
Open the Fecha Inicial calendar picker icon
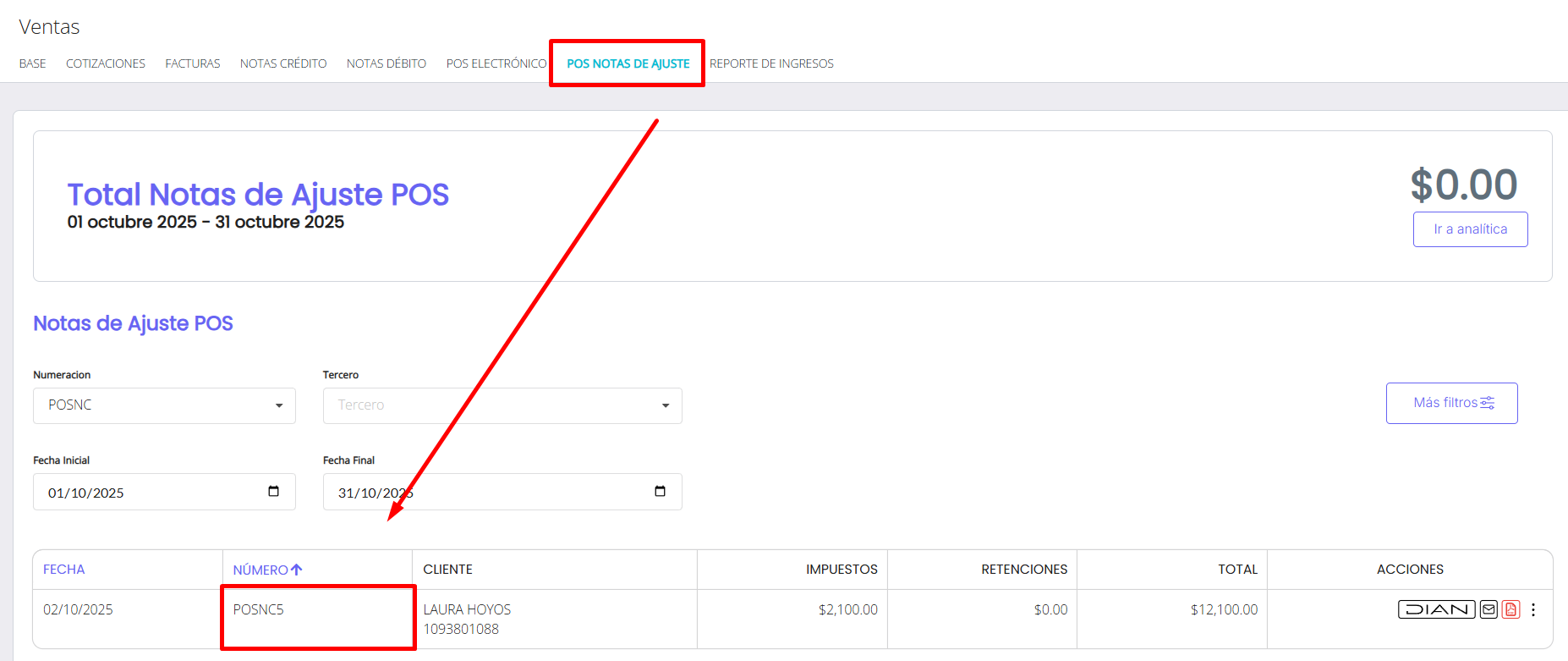click(273, 492)
